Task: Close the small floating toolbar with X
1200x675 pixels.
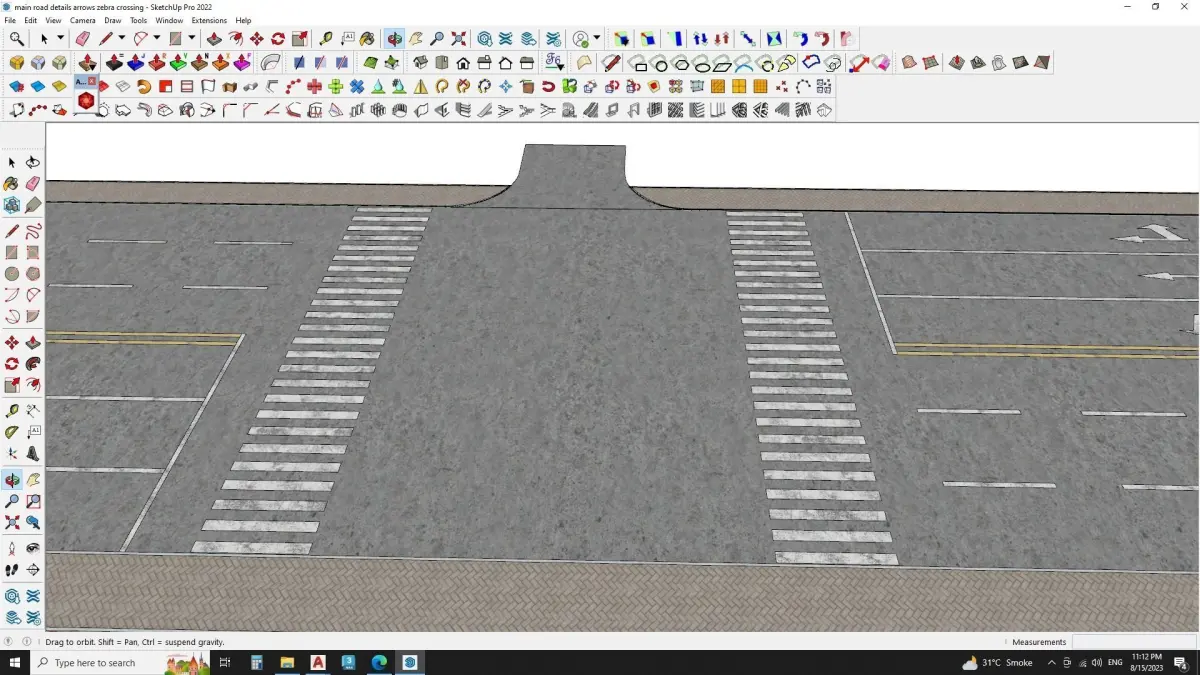Action: point(92,81)
